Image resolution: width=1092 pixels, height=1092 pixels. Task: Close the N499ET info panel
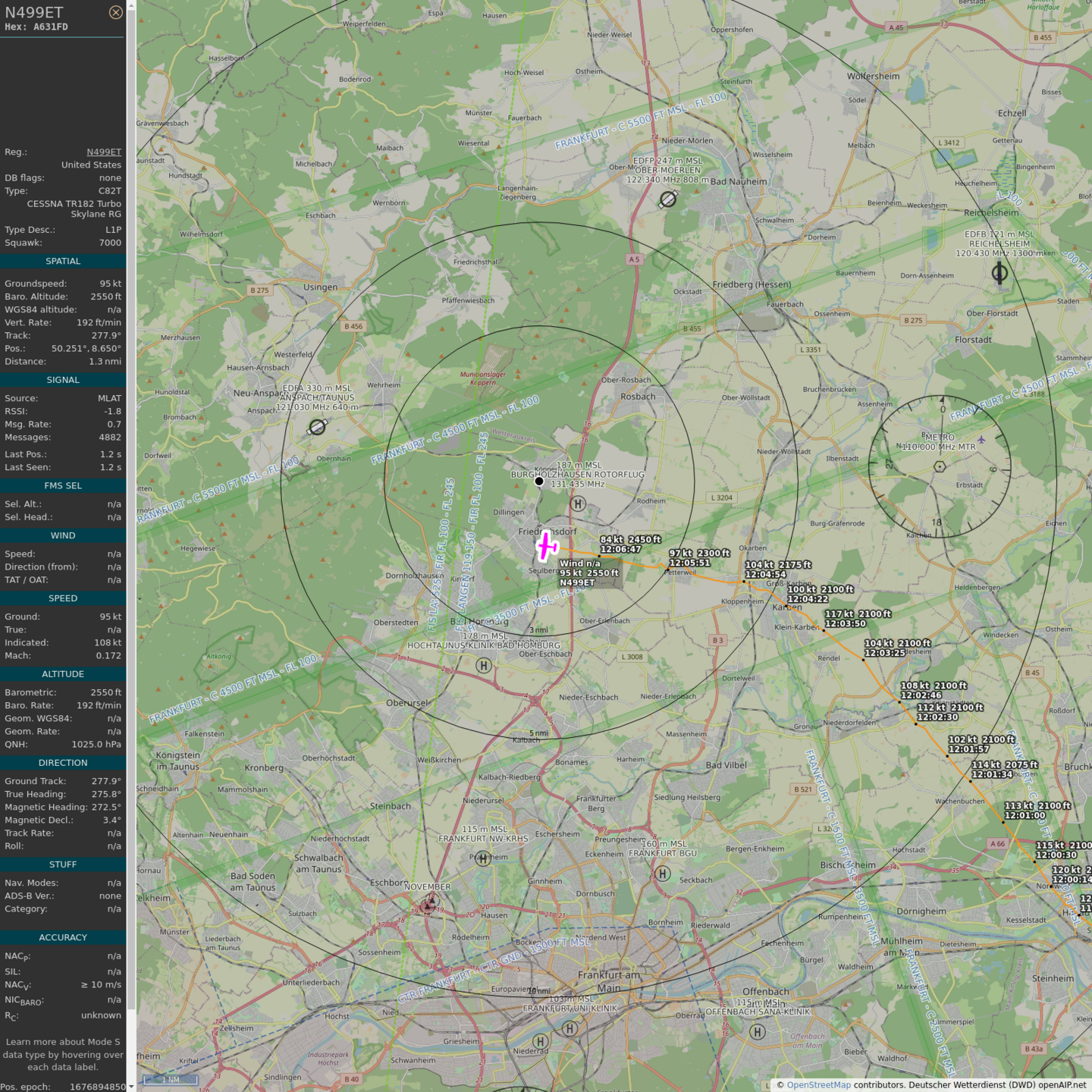point(115,12)
